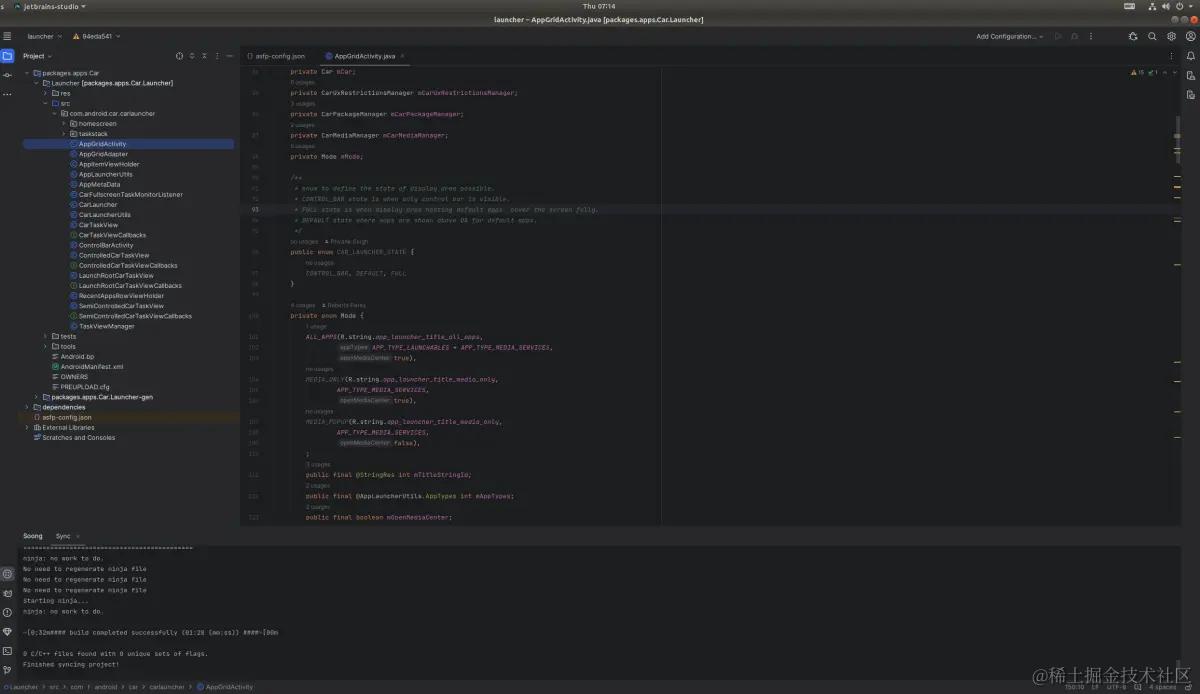This screenshot has width=1200, height=694.
Task: Open AppGridAdapter class in tree
Action: [103, 154]
